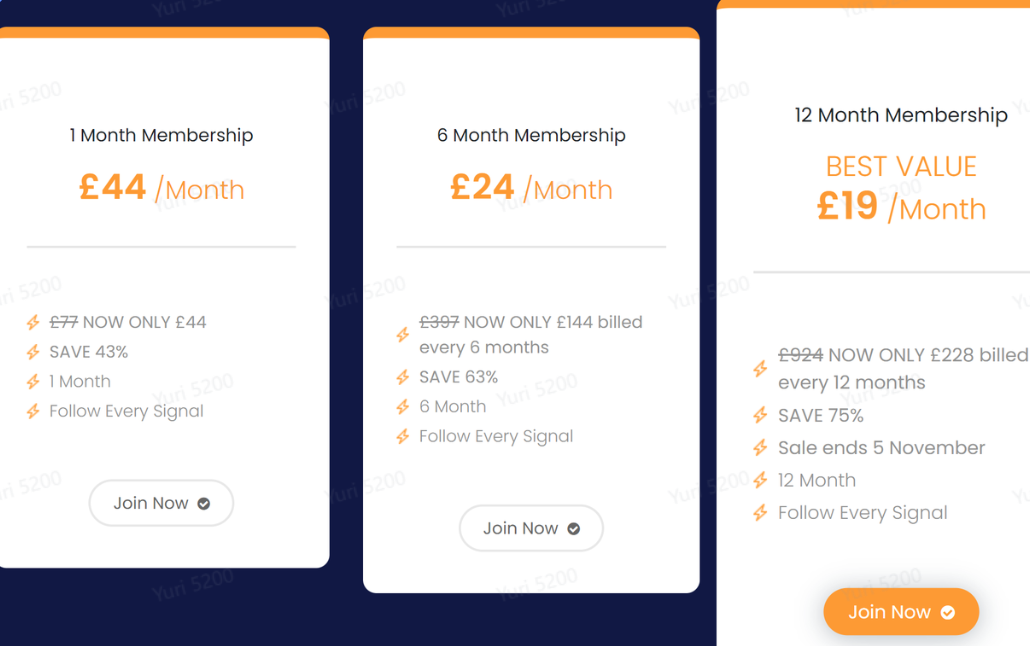The image size is (1030, 646).
Task: Click lightning icon beside SAVE 63%
Action: pyautogui.click(x=403, y=377)
